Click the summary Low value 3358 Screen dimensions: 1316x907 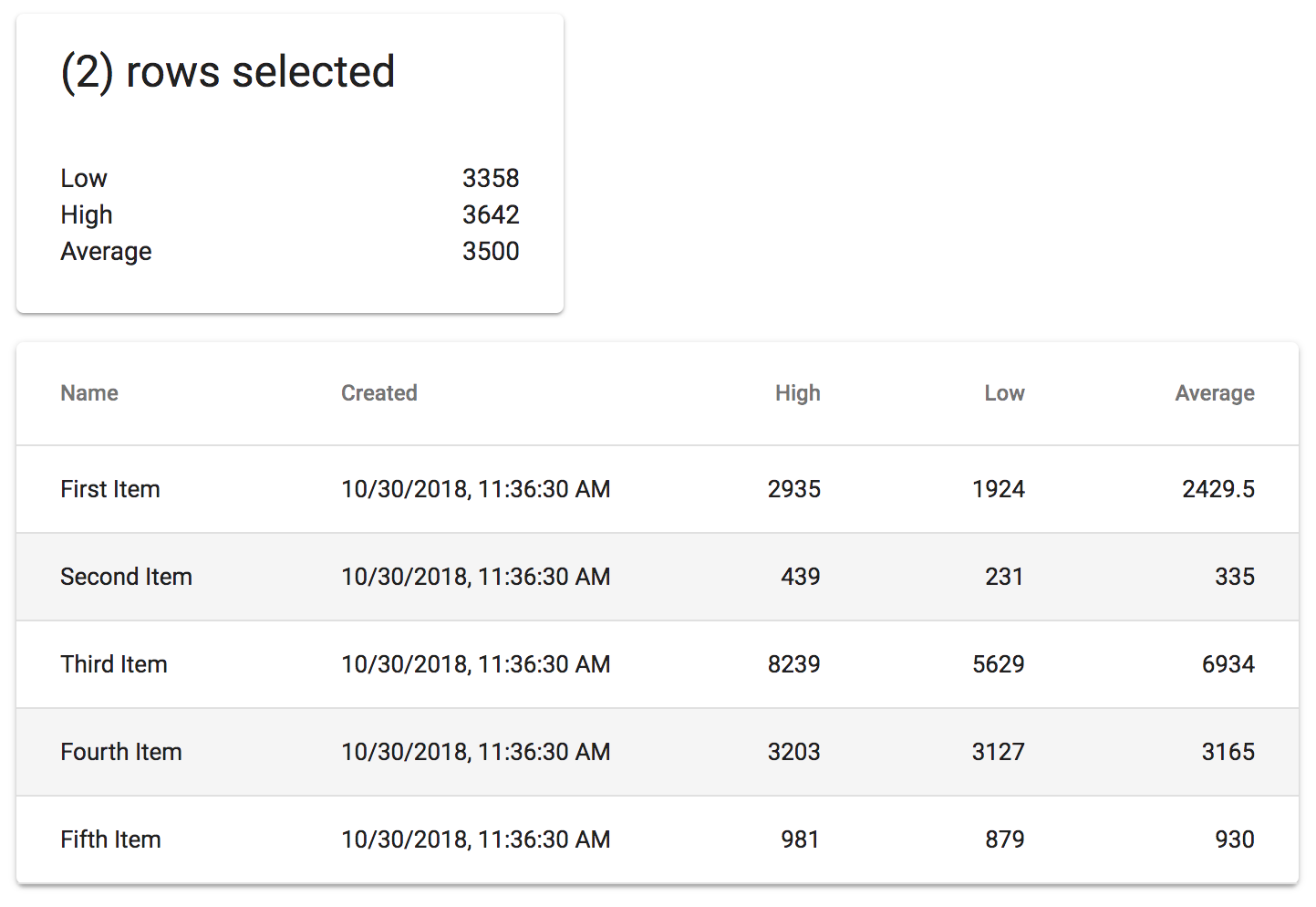click(491, 178)
